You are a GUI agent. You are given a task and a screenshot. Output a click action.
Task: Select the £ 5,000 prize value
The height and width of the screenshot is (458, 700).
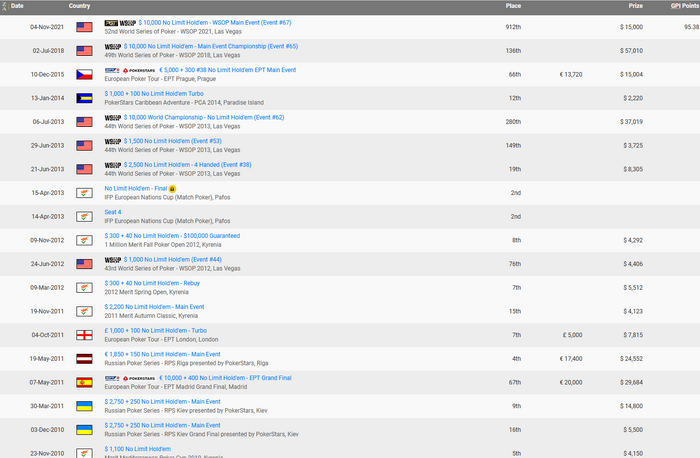pos(572,334)
